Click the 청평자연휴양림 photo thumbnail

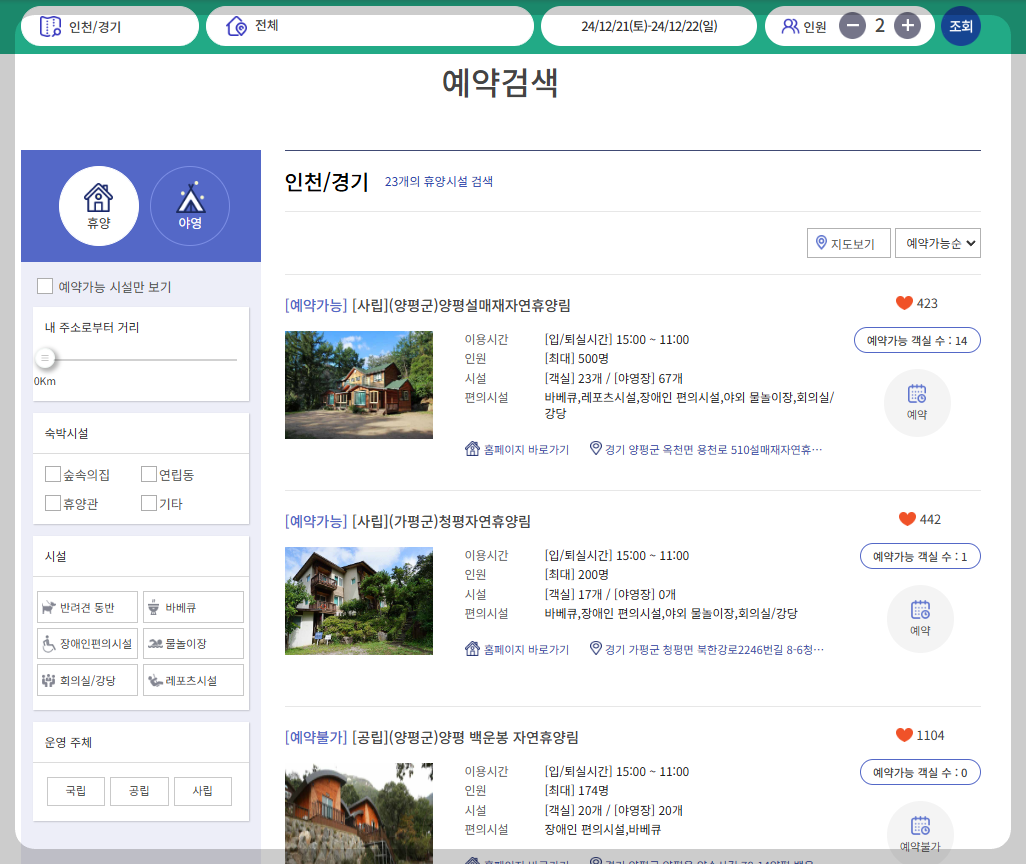point(359,601)
